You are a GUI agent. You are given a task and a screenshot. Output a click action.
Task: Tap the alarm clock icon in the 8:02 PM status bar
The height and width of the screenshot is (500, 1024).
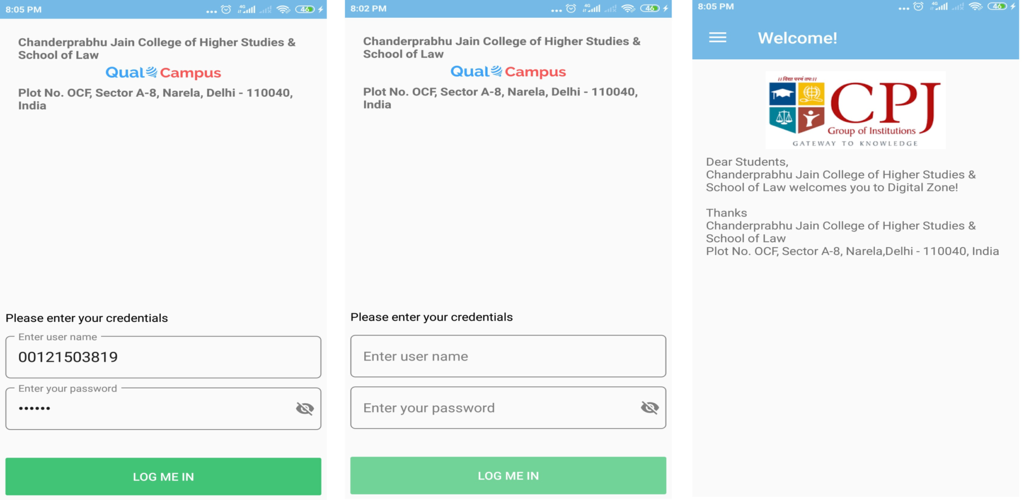click(x=571, y=8)
